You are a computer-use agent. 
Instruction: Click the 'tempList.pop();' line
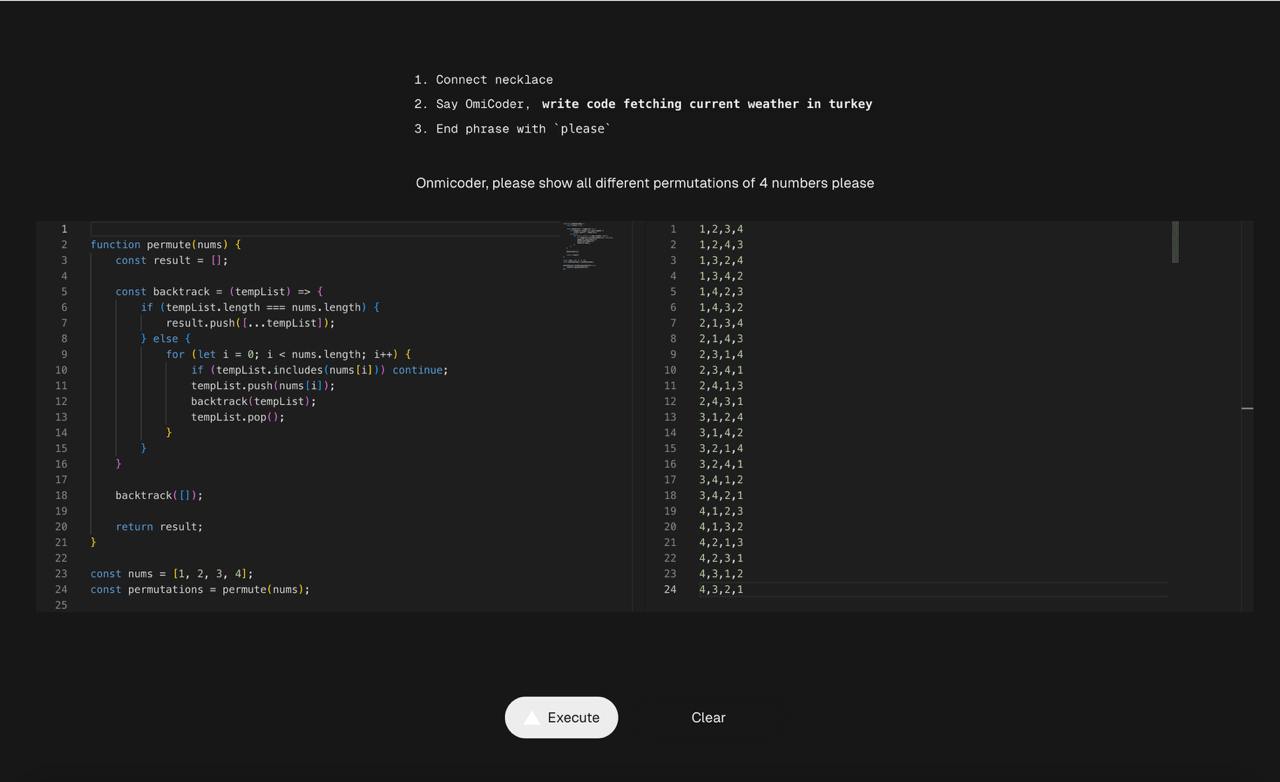pyautogui.click(x=238, y=417)
